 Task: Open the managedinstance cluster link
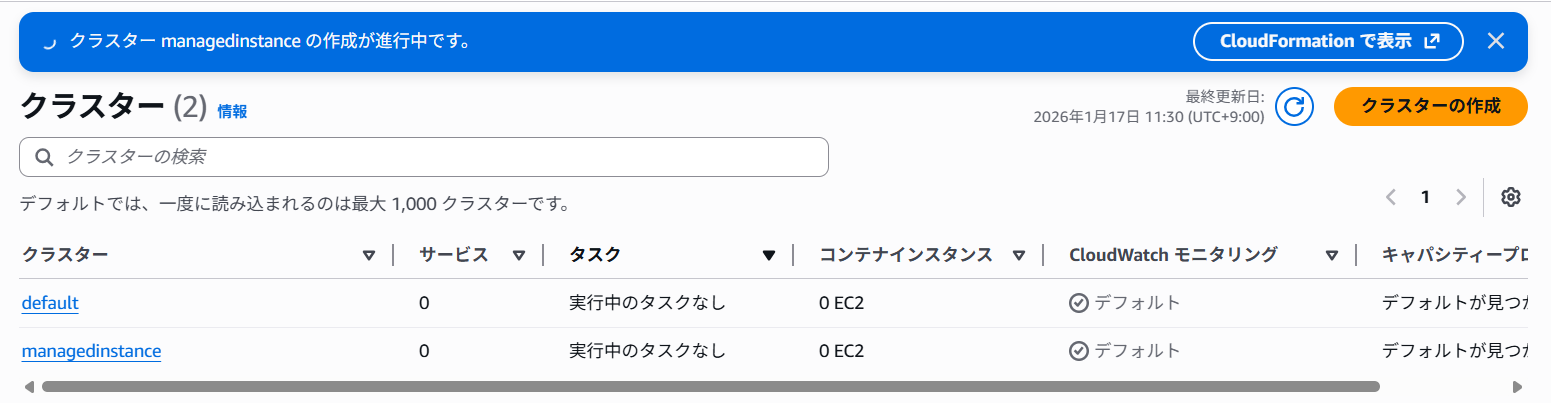pyautogui.click(x=91, y=351)
